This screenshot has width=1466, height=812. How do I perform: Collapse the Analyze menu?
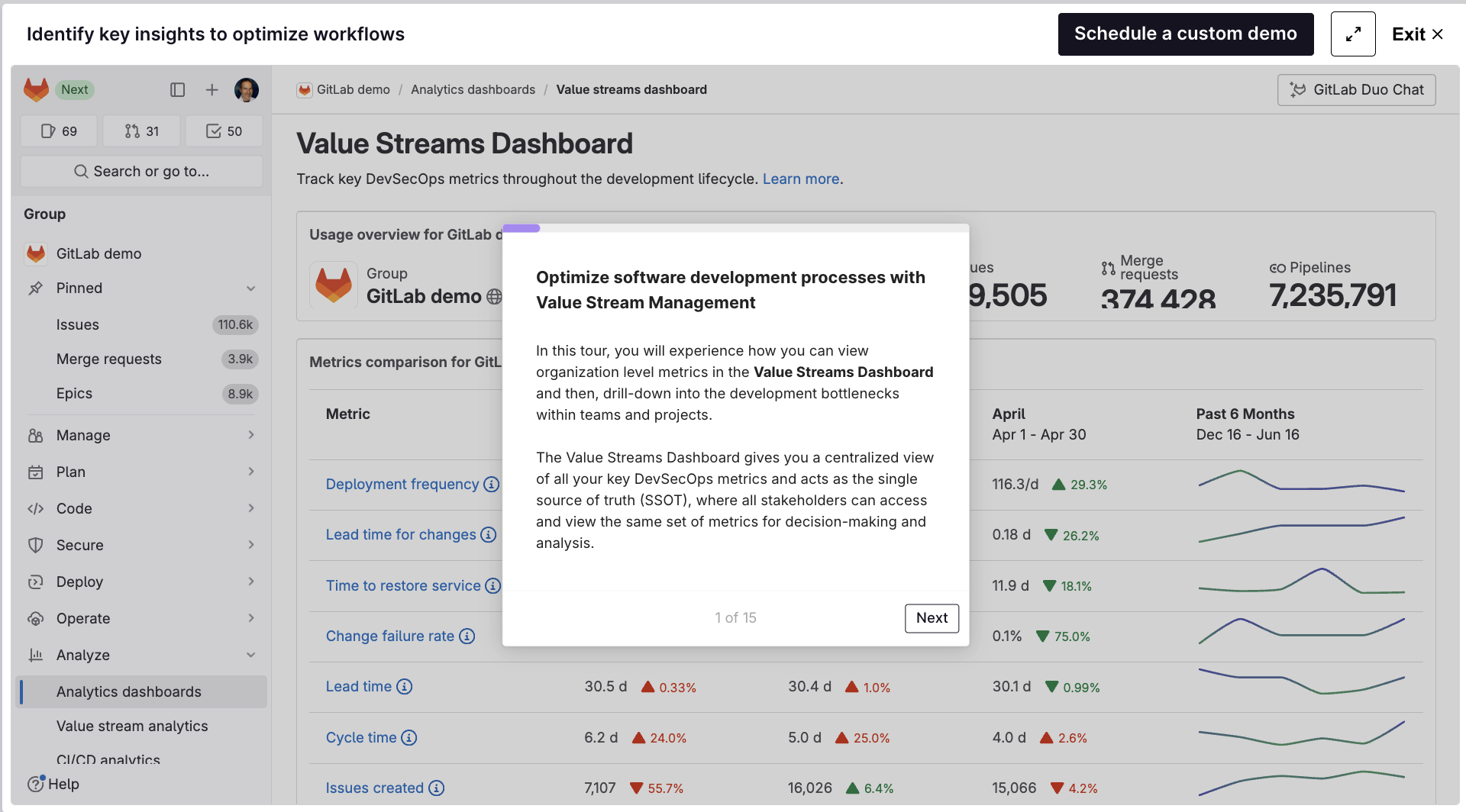pos(141,655)
